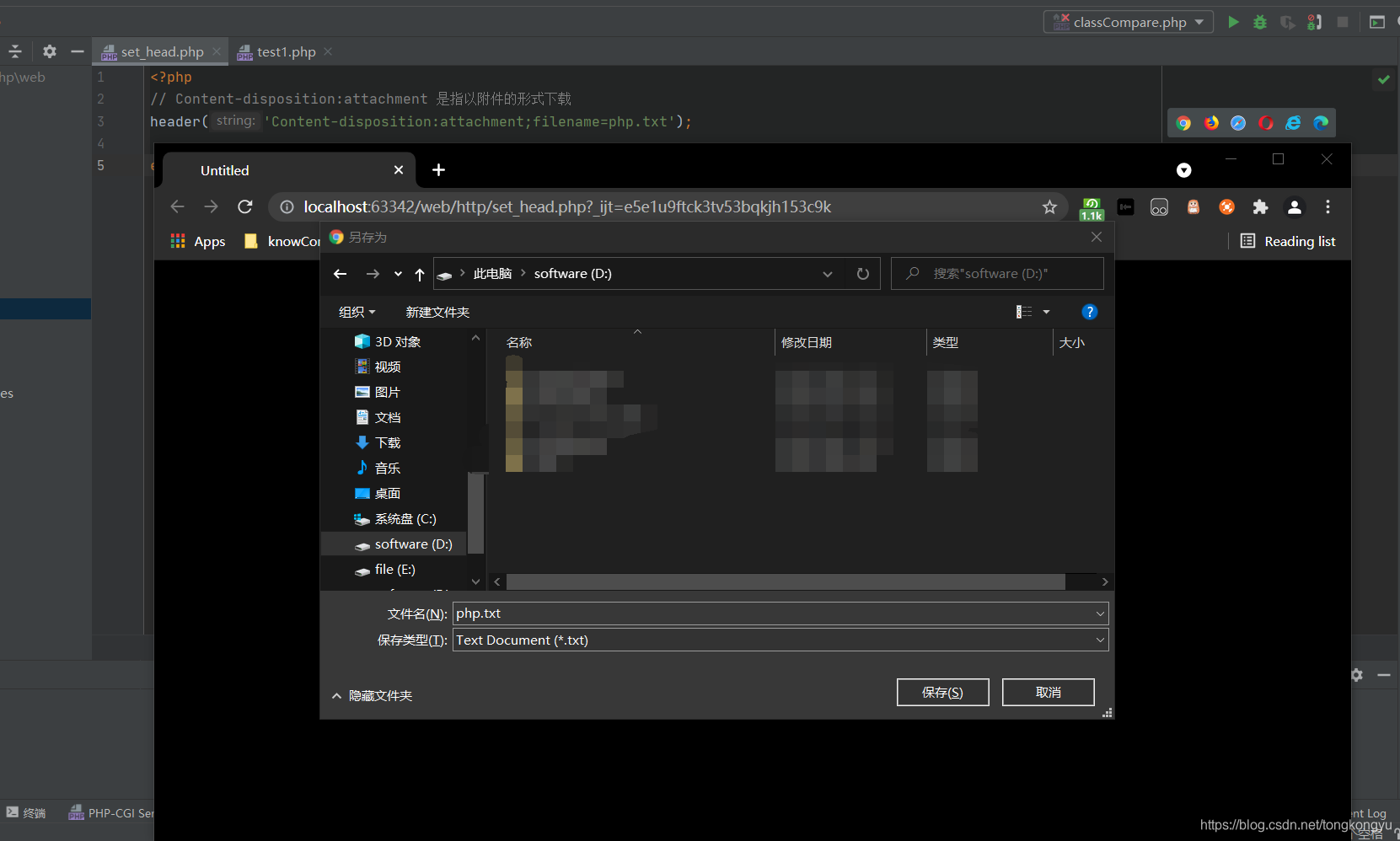Switch to set_head.php editor tab
Screen dimensions: 1400x841
pyautogui.click(x=161, y=51)
